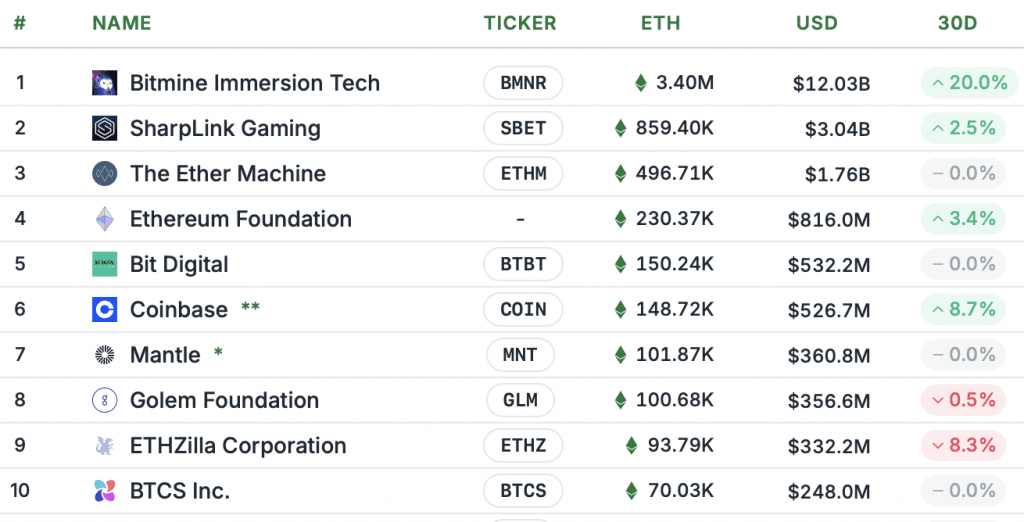
Task: Open the Coinbase company name link
Action: coord(179,310)
